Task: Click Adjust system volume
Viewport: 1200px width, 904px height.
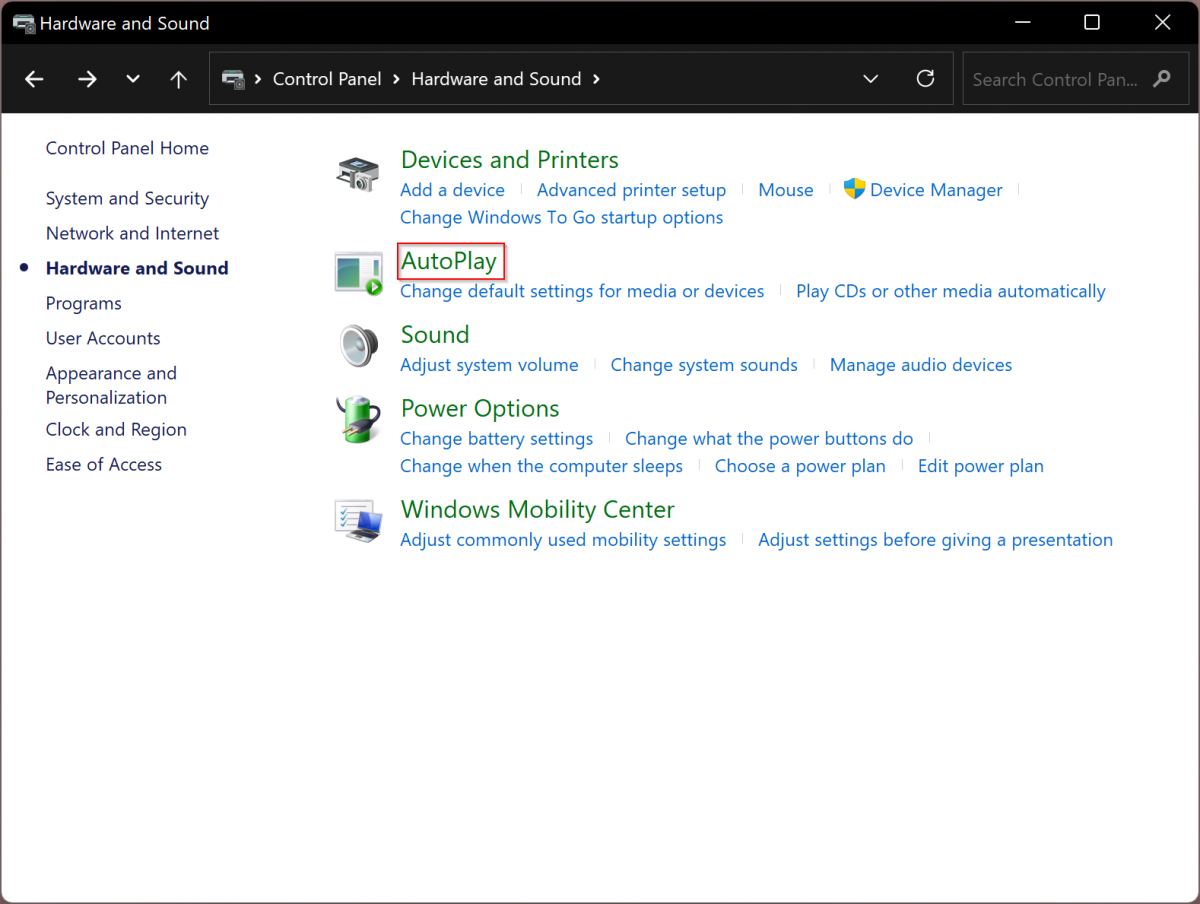Action: tap(489, 365)
